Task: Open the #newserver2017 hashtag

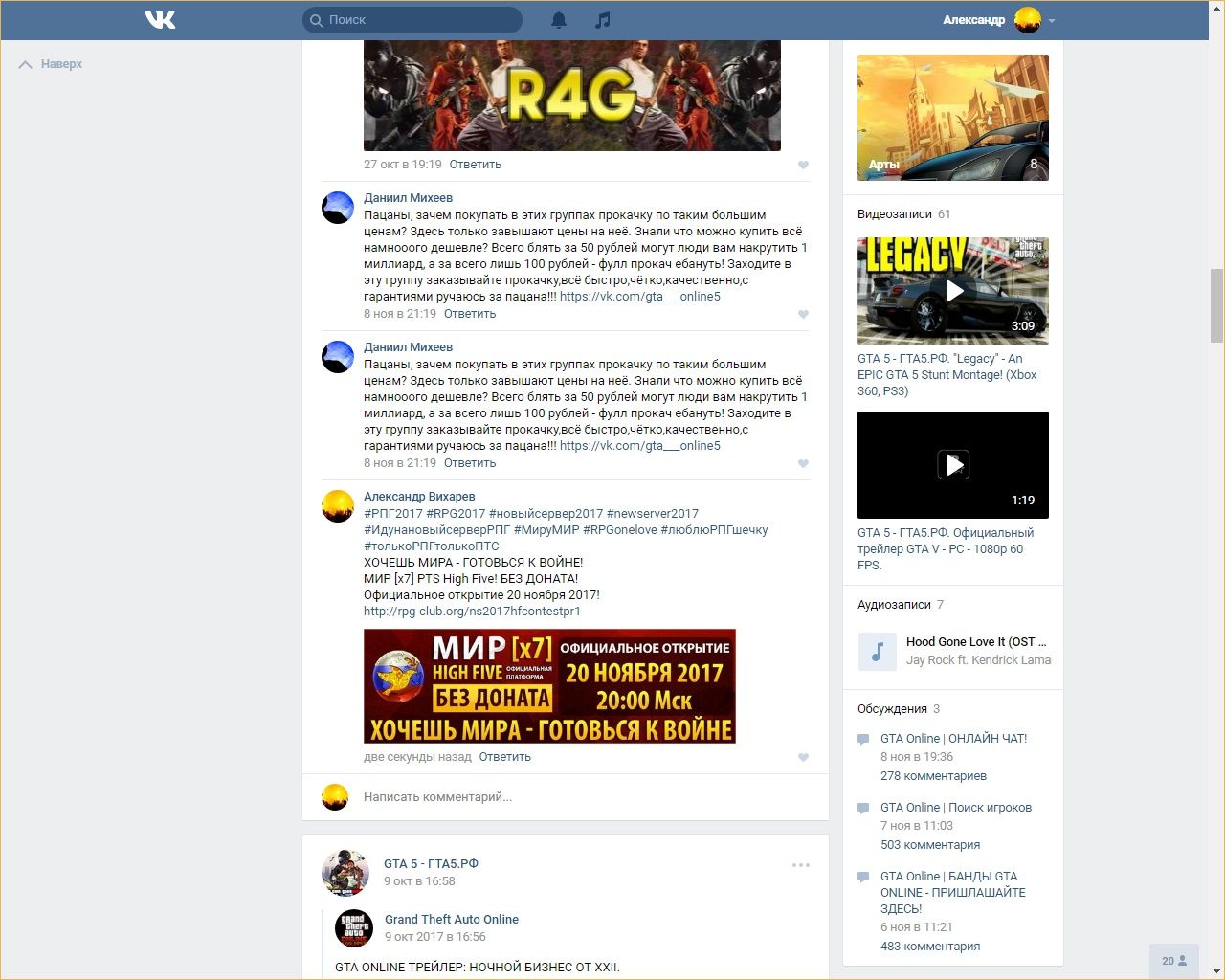Action: click(x=653, y=514)
